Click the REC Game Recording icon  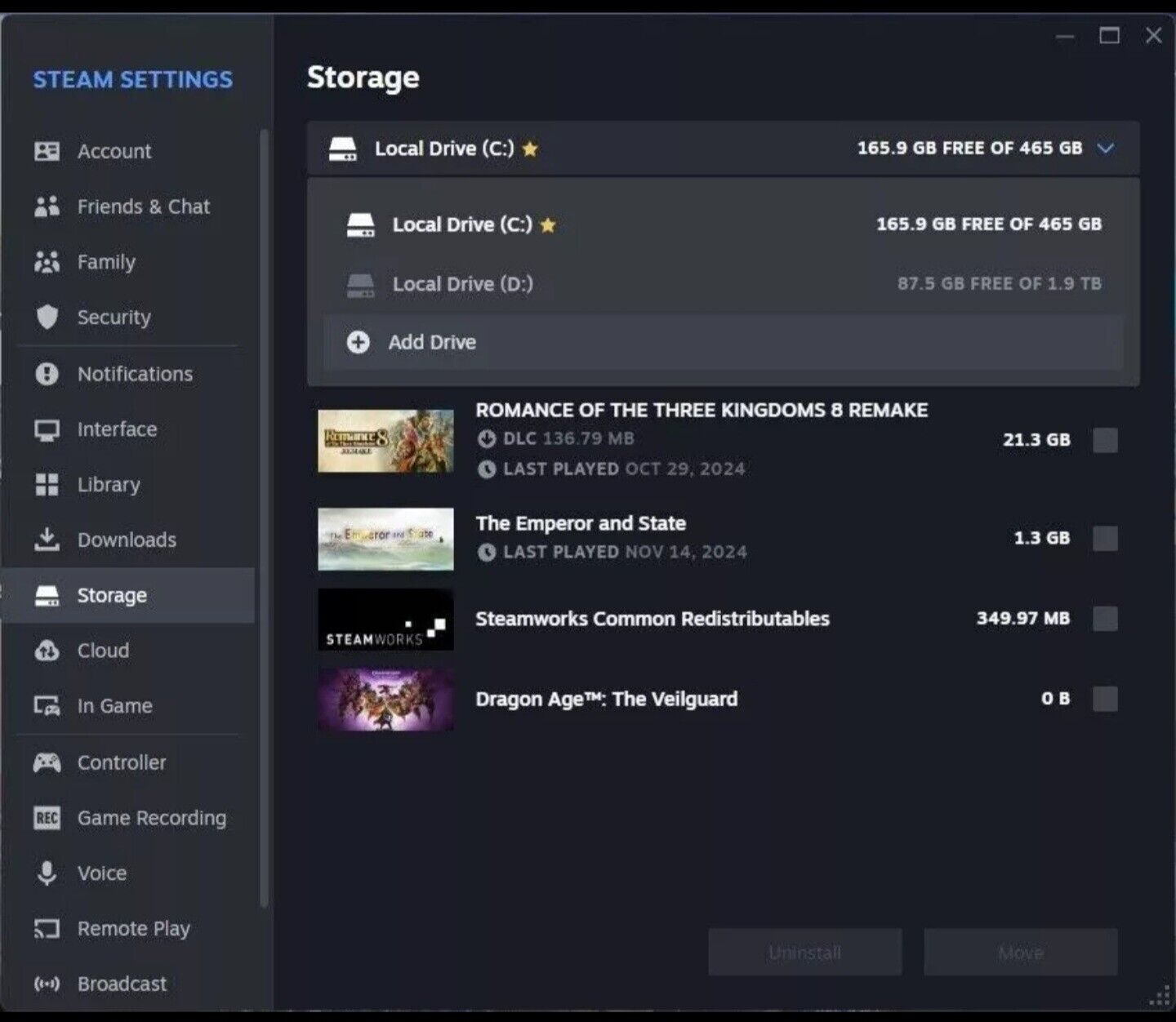tap(47, 818)
